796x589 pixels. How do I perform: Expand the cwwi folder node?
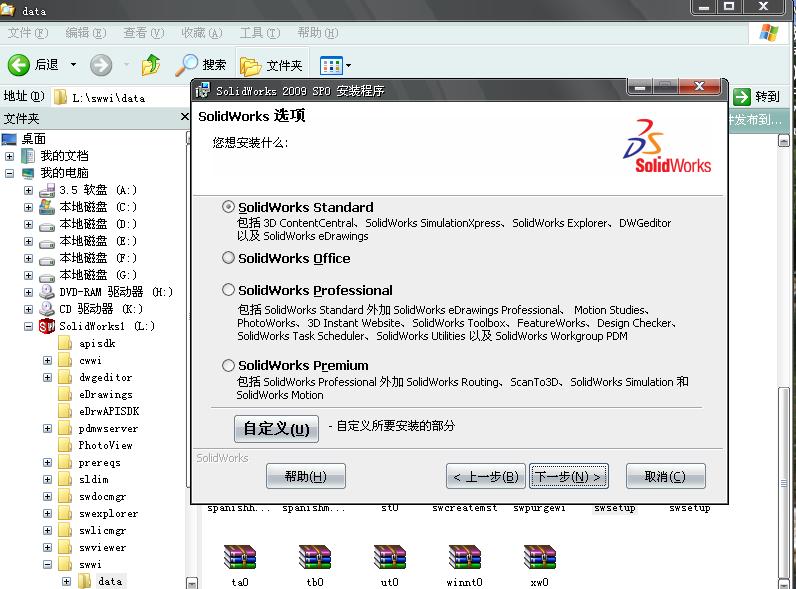coord(47,361)
